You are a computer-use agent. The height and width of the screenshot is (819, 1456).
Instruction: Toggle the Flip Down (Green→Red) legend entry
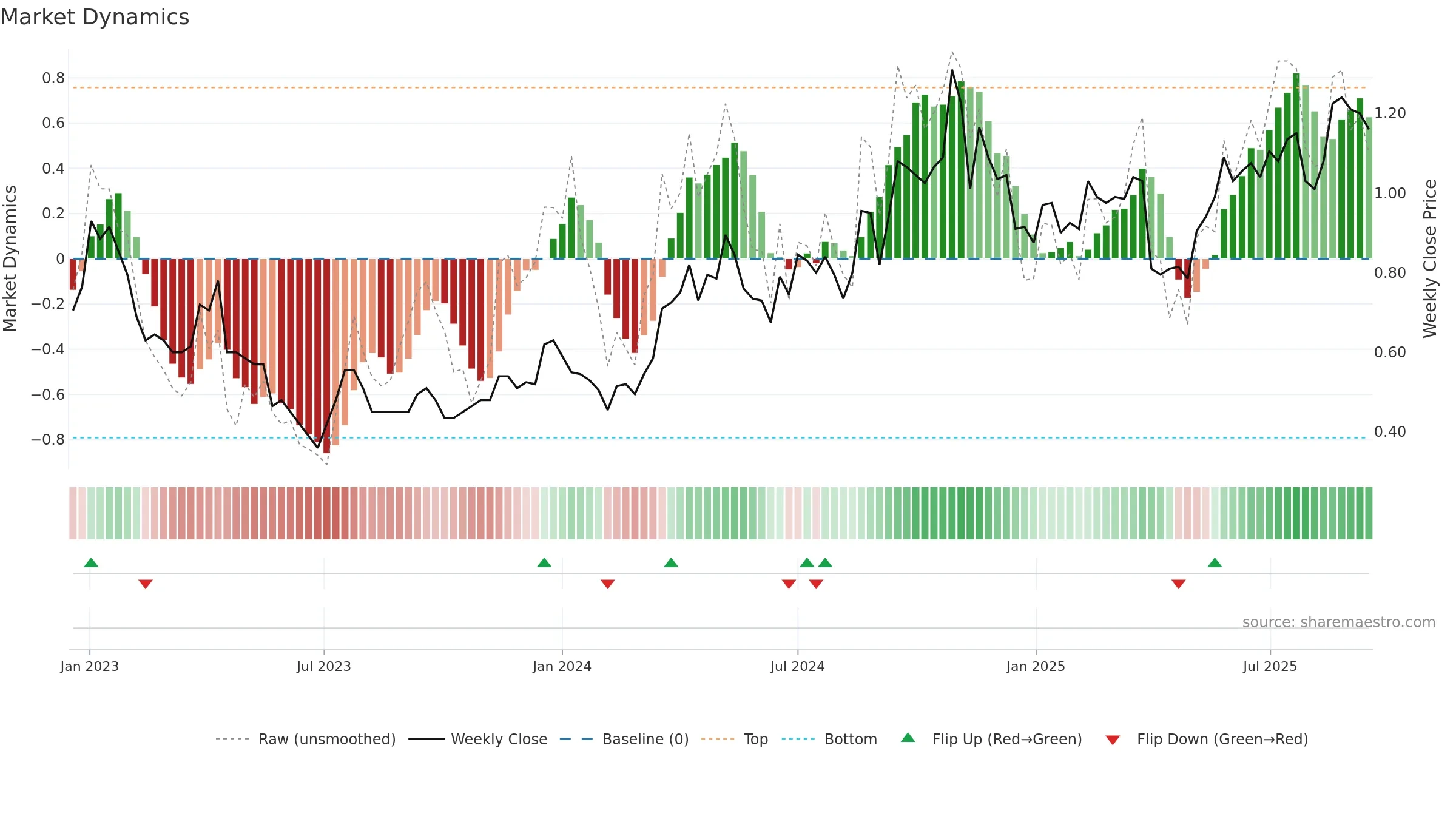click(x=1207, y=739)
